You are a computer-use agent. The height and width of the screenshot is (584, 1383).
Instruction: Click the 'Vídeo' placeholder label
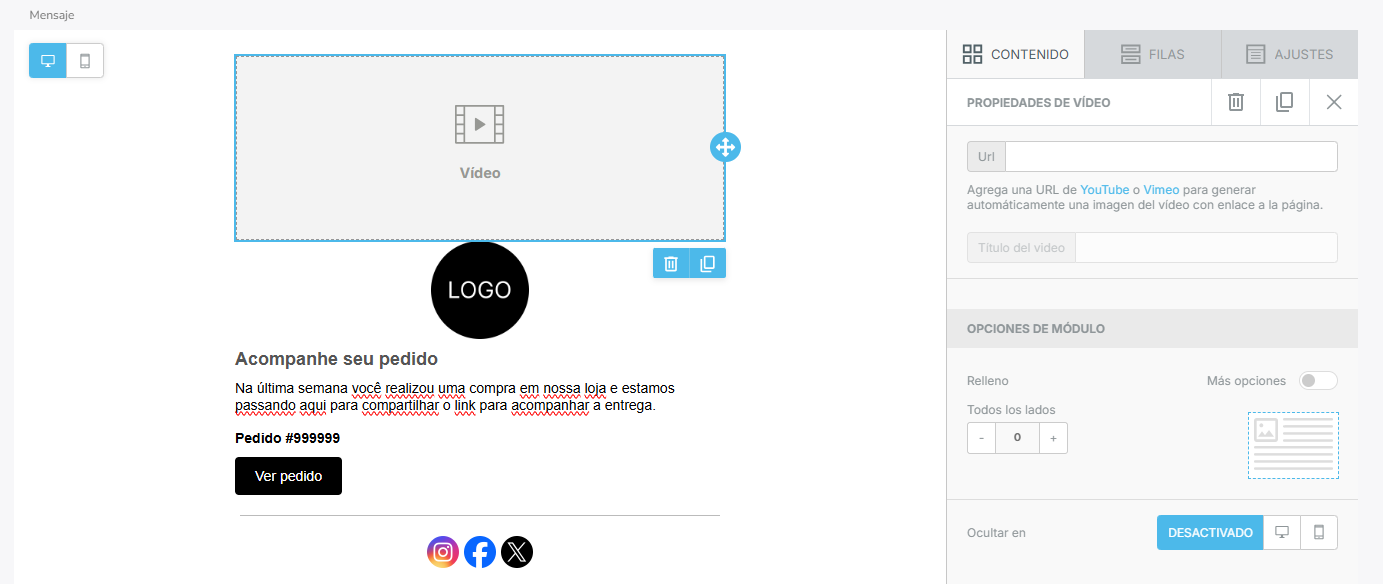tap(480, 173)
